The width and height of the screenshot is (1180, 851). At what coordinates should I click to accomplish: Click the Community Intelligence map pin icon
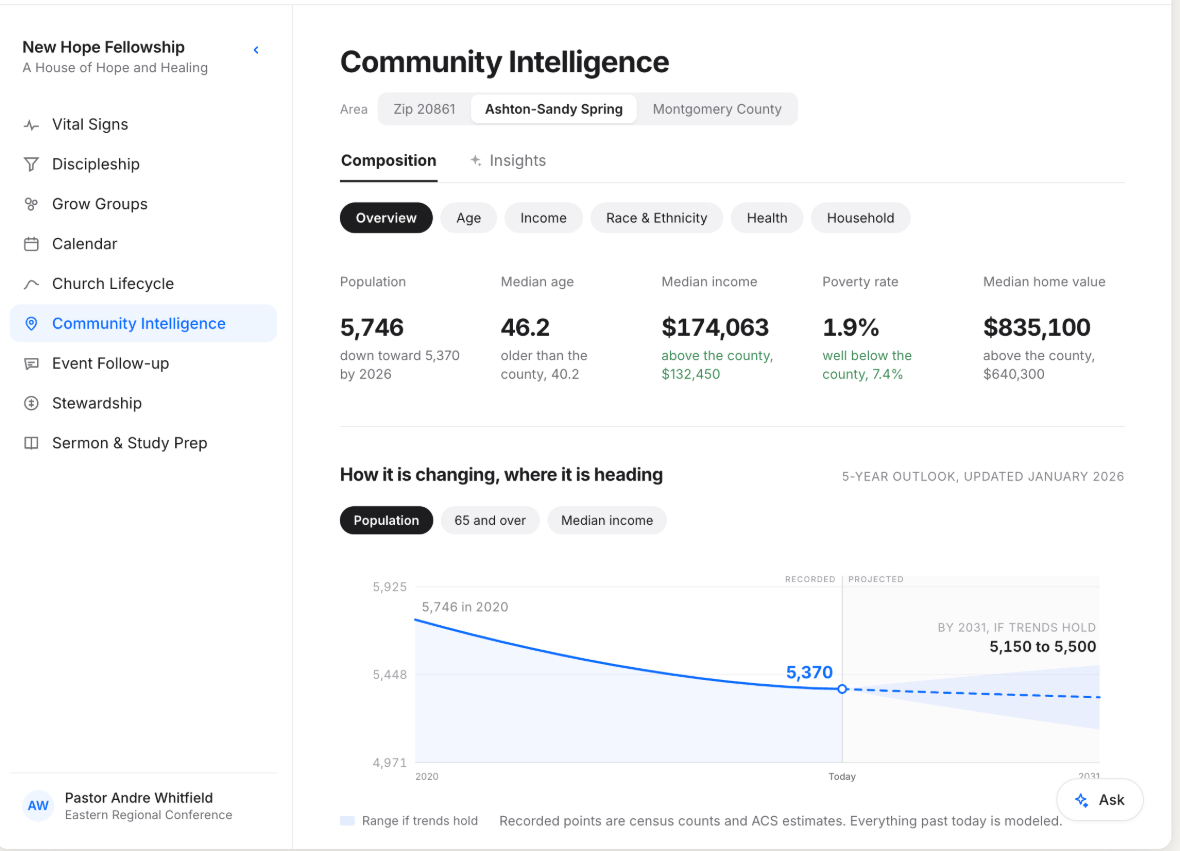point(31,324)
